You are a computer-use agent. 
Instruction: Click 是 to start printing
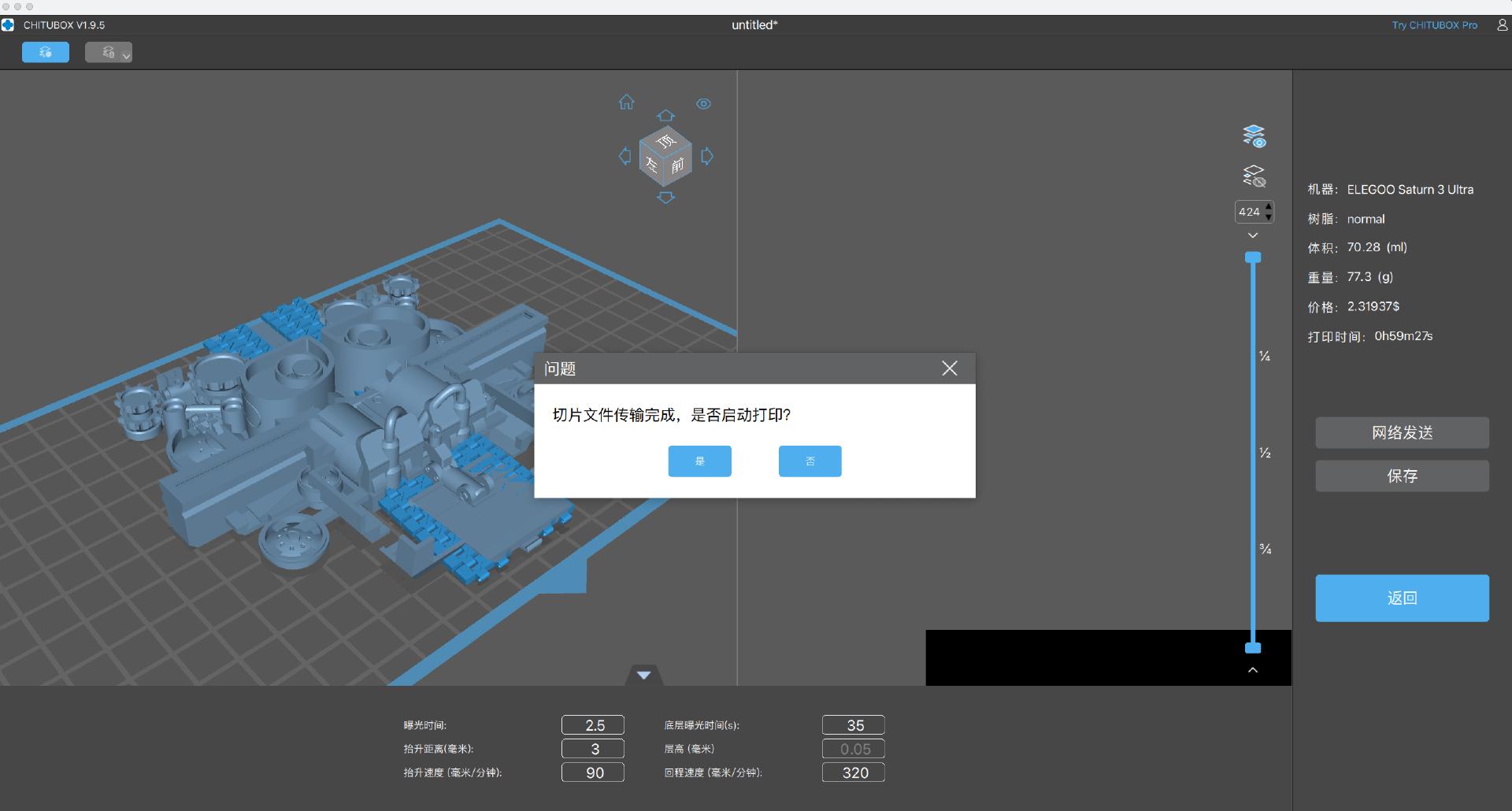click(x=699, y=461)
